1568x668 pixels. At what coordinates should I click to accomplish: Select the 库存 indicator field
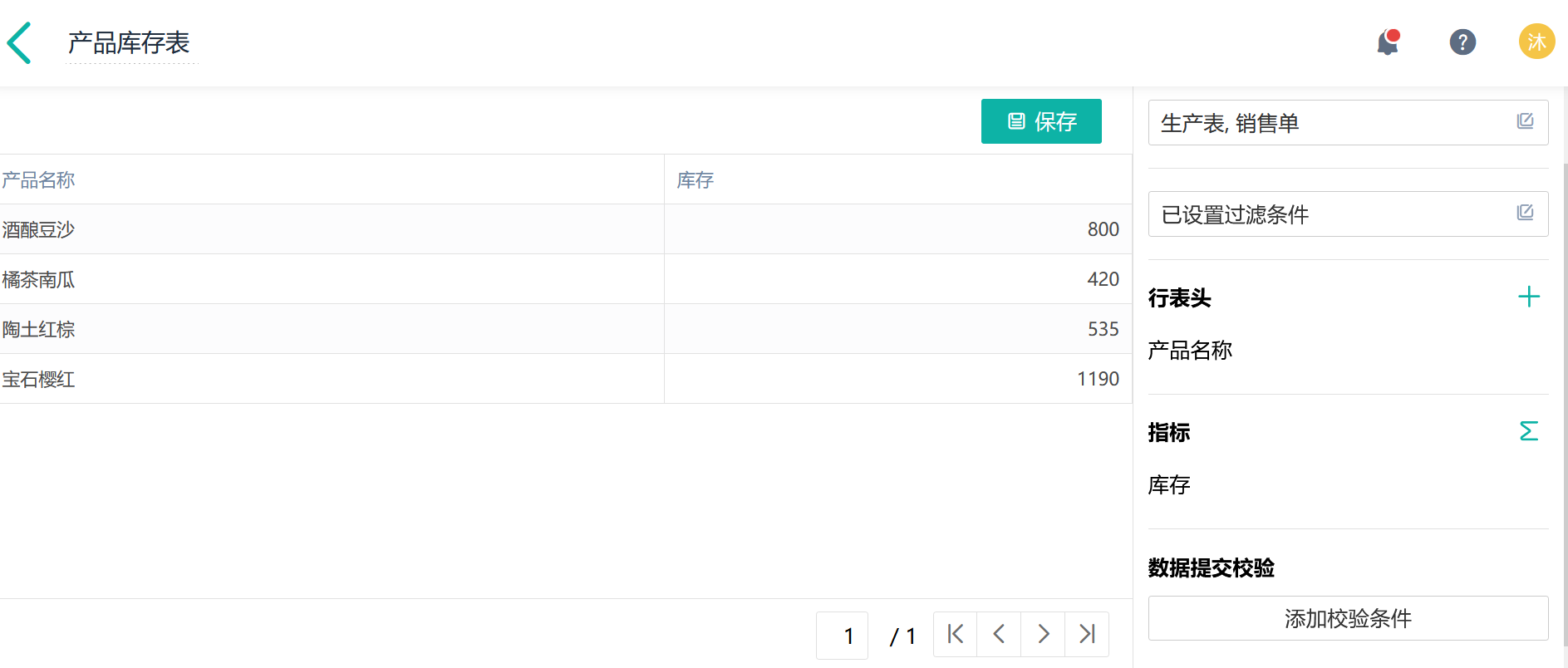(x=1169, y=485)
